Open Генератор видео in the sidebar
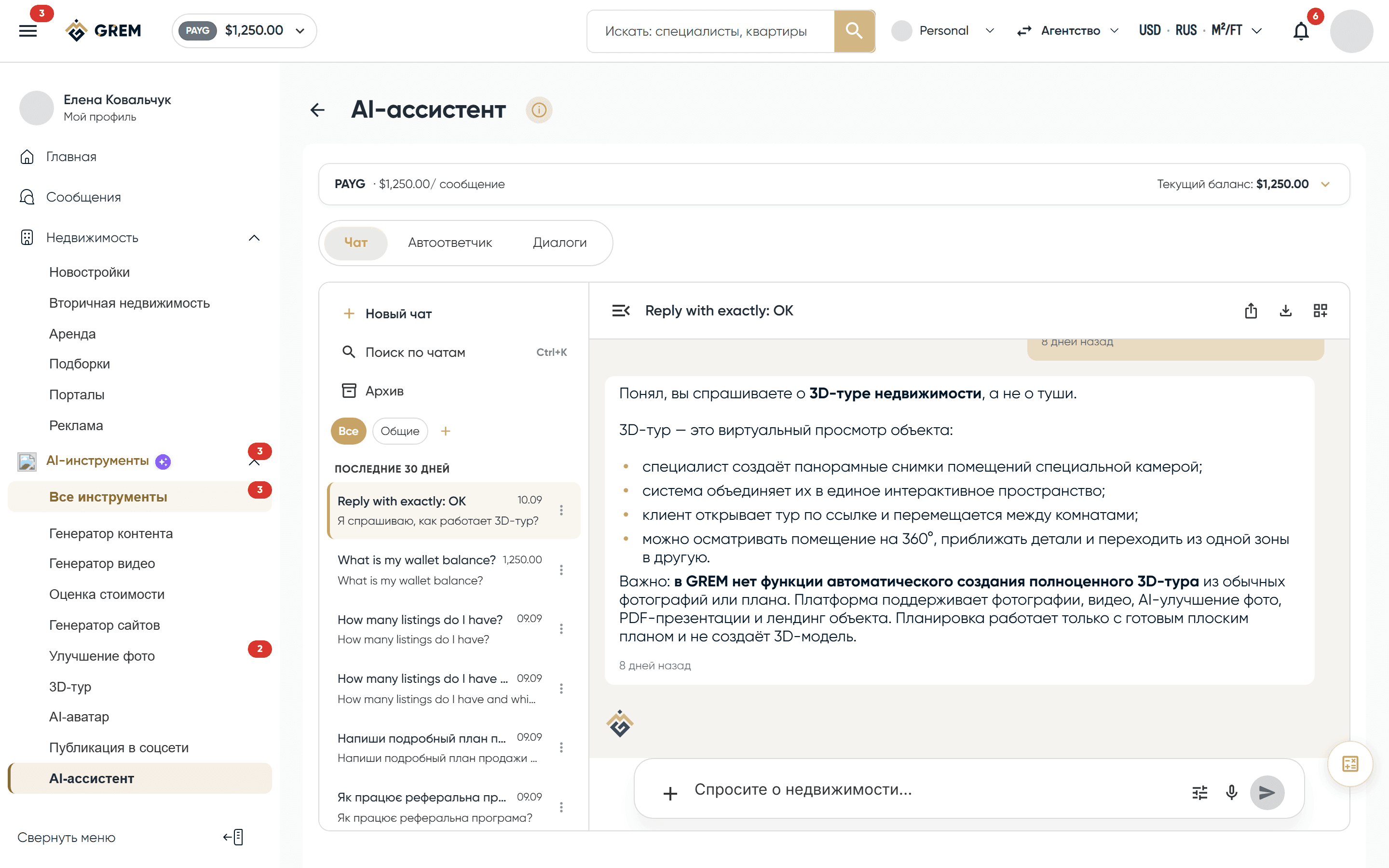The height and width of the screenshot is (868, 1389). pos(102,564)
